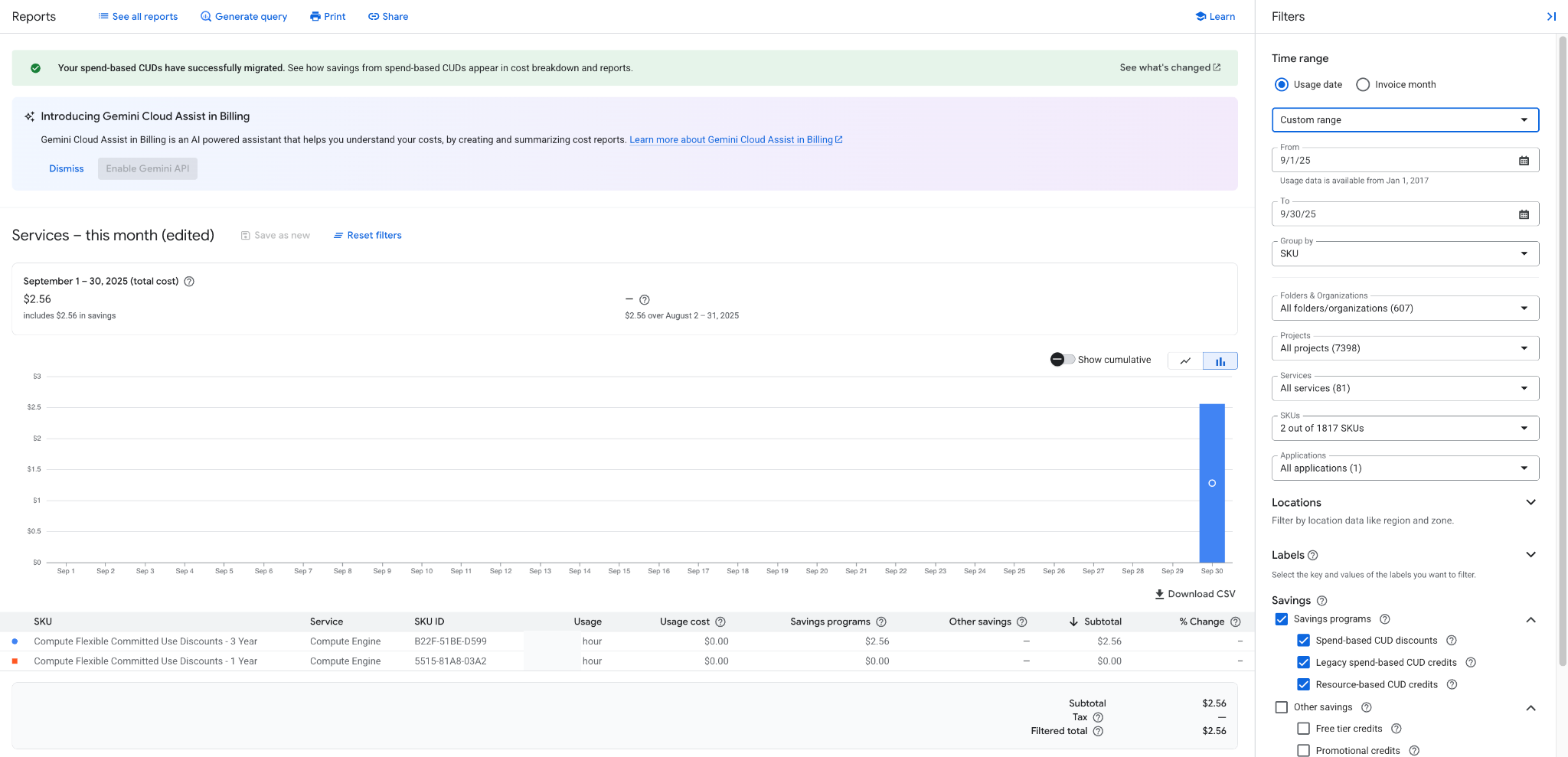
Task: Switch to line chart view
Action: tap(1185, 360)
